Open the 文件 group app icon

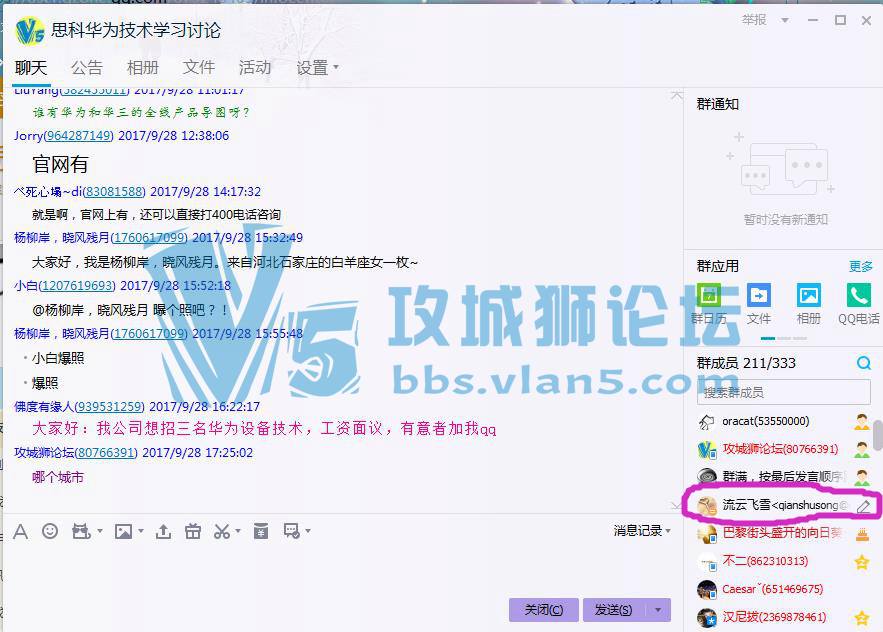[x=759, y=304]
